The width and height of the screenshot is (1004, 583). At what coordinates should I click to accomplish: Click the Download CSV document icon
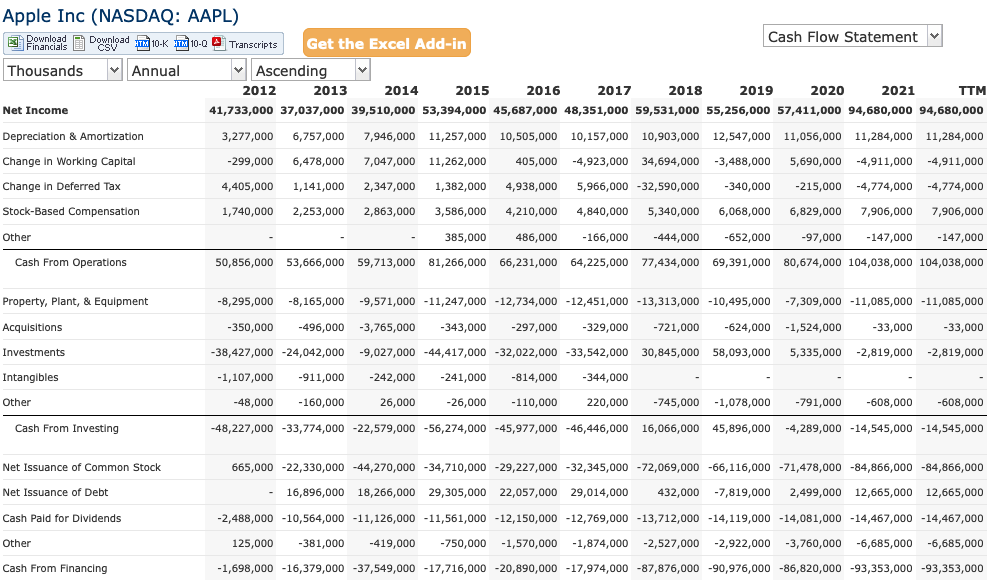point(79,44)
